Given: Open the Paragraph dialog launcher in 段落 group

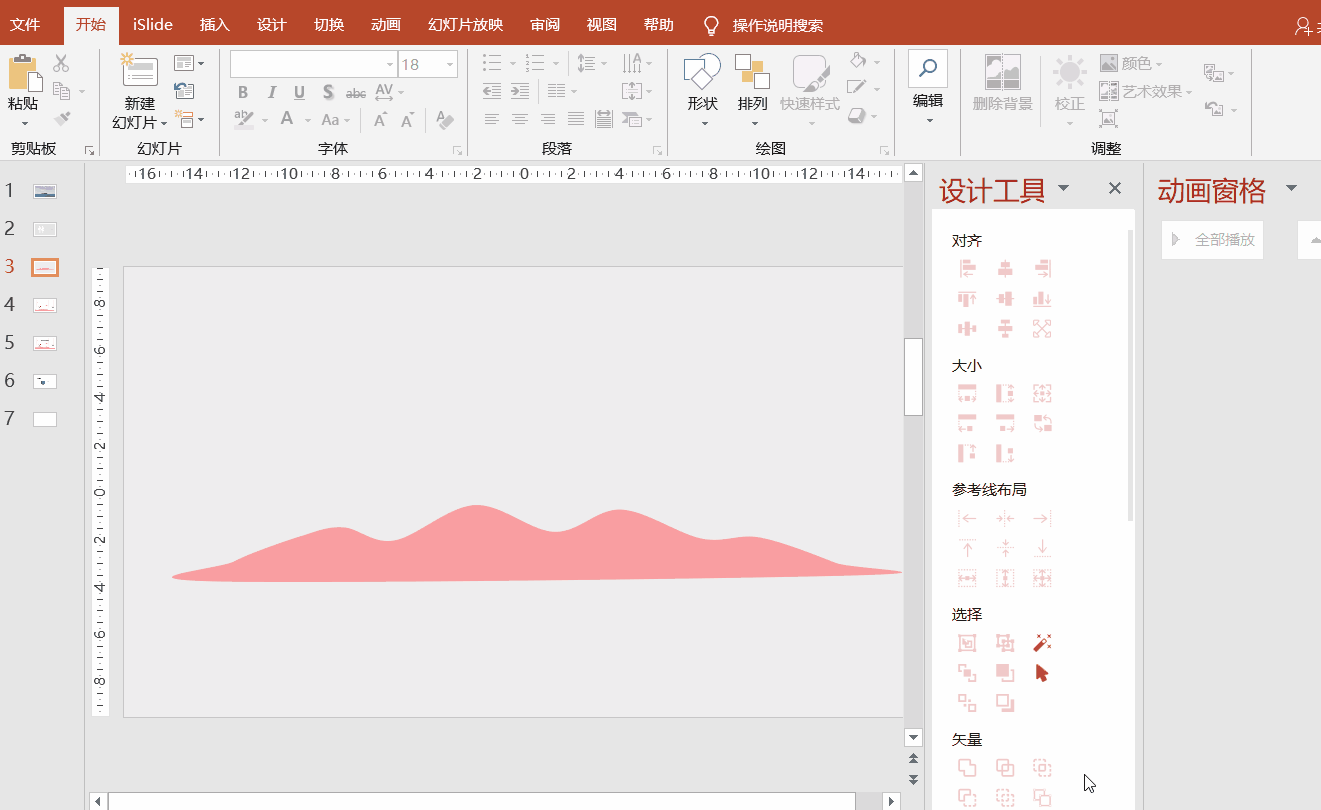Looking at the screenshot, I should 658,150.
